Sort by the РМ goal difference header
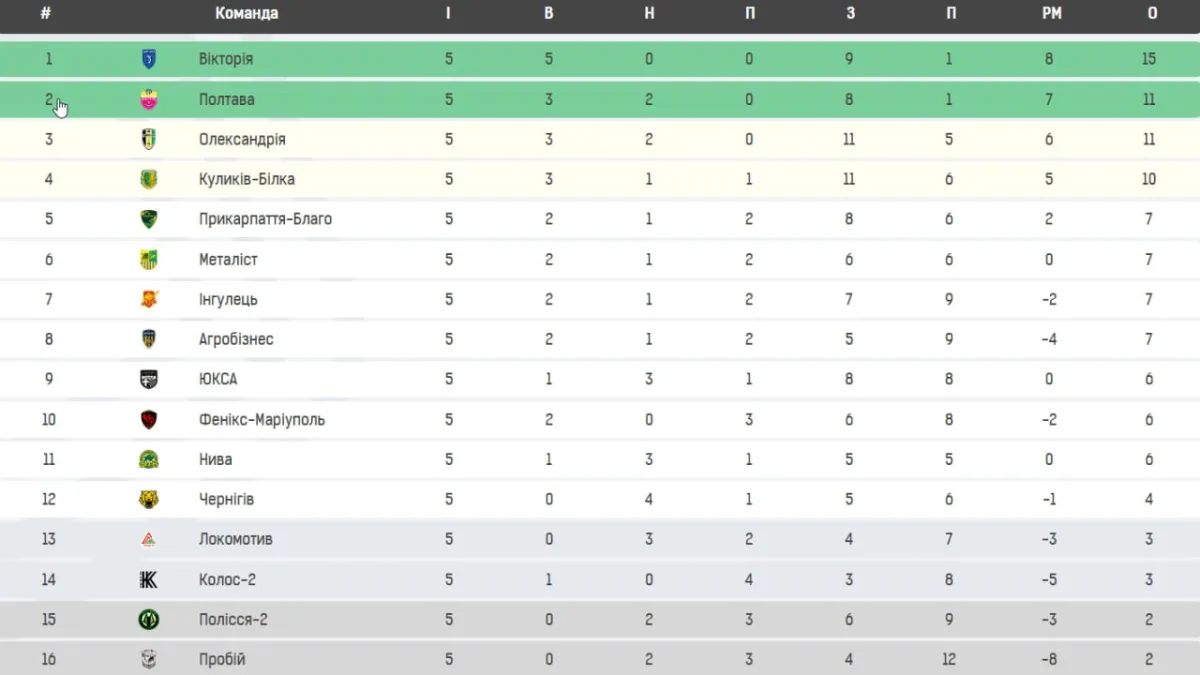The image size is (1200, 675). pos(1050,13)
